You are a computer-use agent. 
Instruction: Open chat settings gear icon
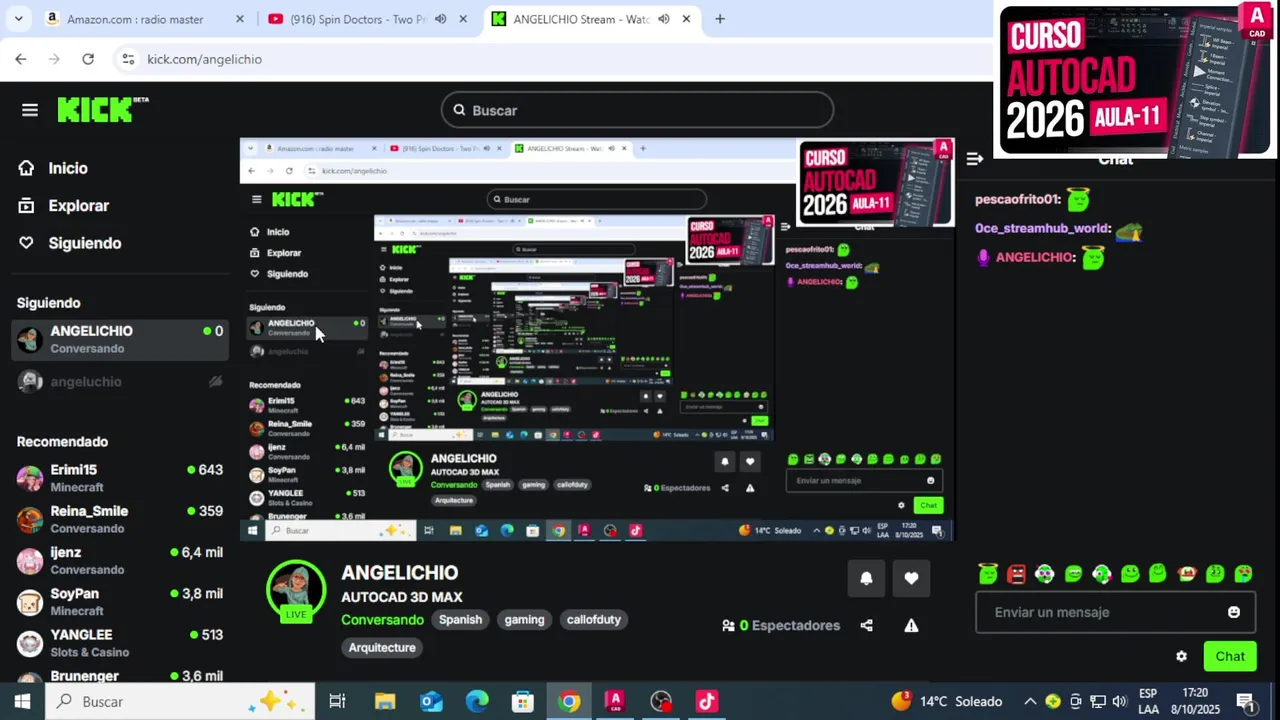point(1181,656)
